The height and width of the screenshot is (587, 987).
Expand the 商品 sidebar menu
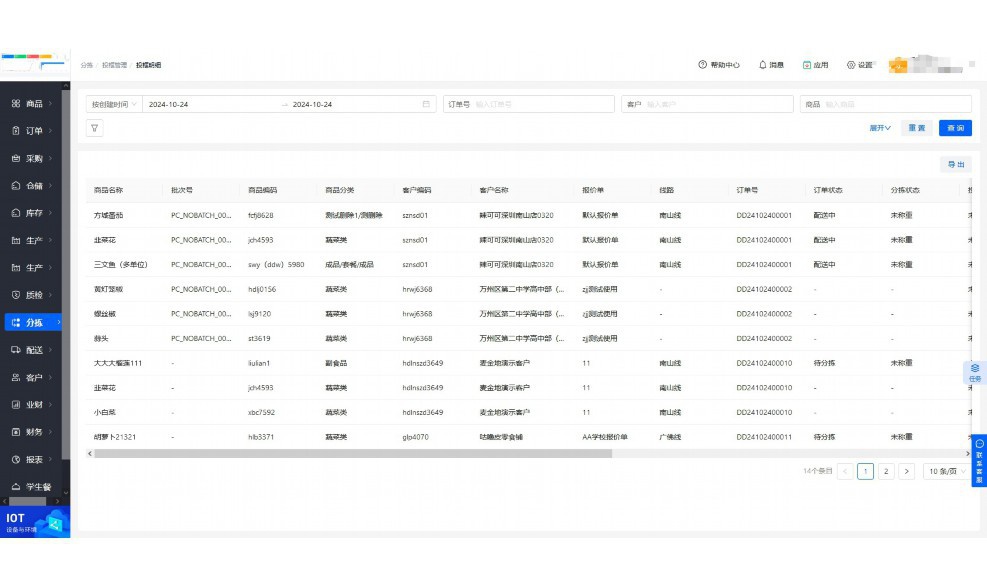(34, 104)
